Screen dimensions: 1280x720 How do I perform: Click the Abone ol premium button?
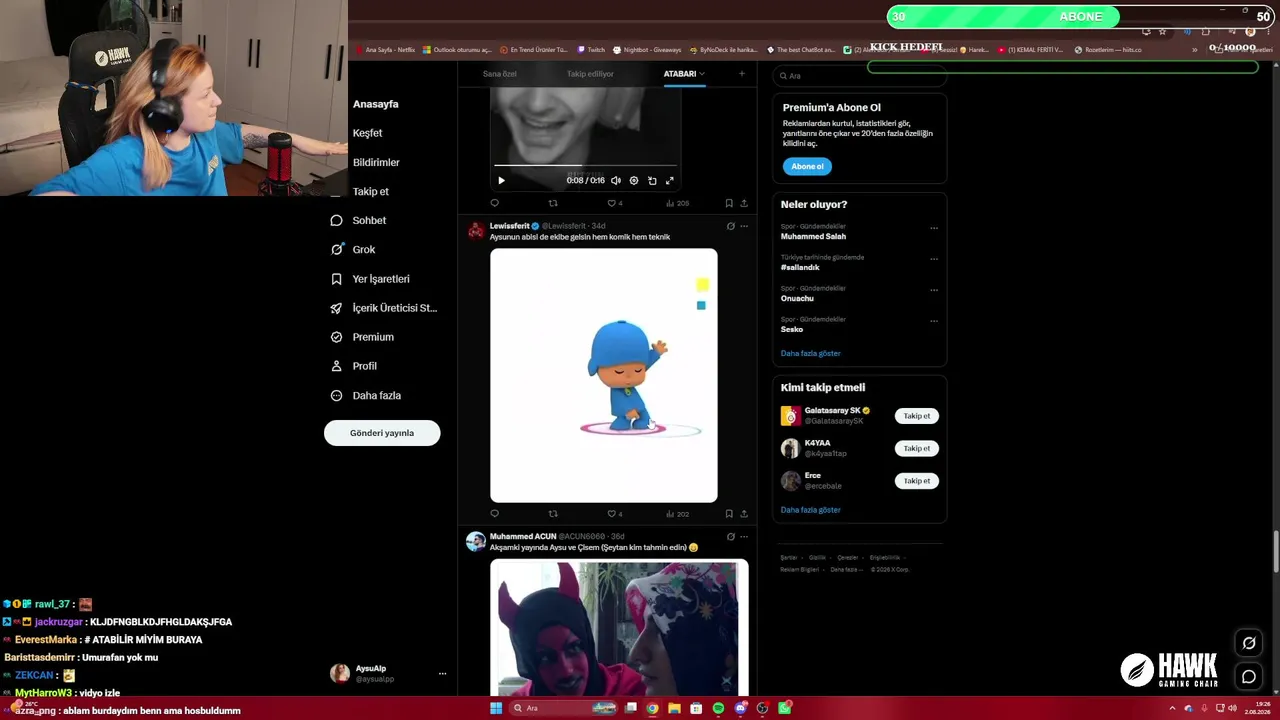click(807, 166)
